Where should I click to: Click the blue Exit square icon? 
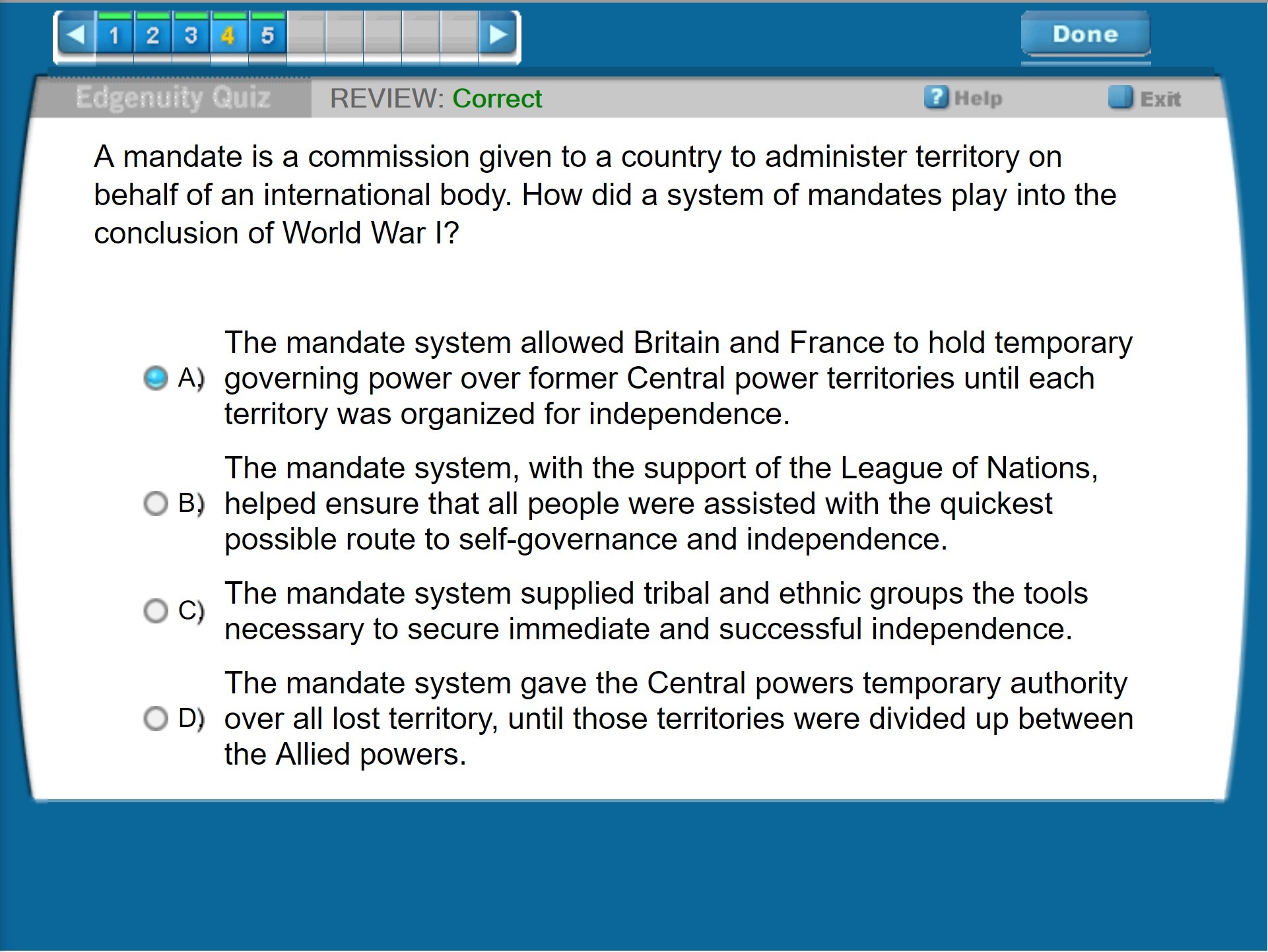point(1119,98)
